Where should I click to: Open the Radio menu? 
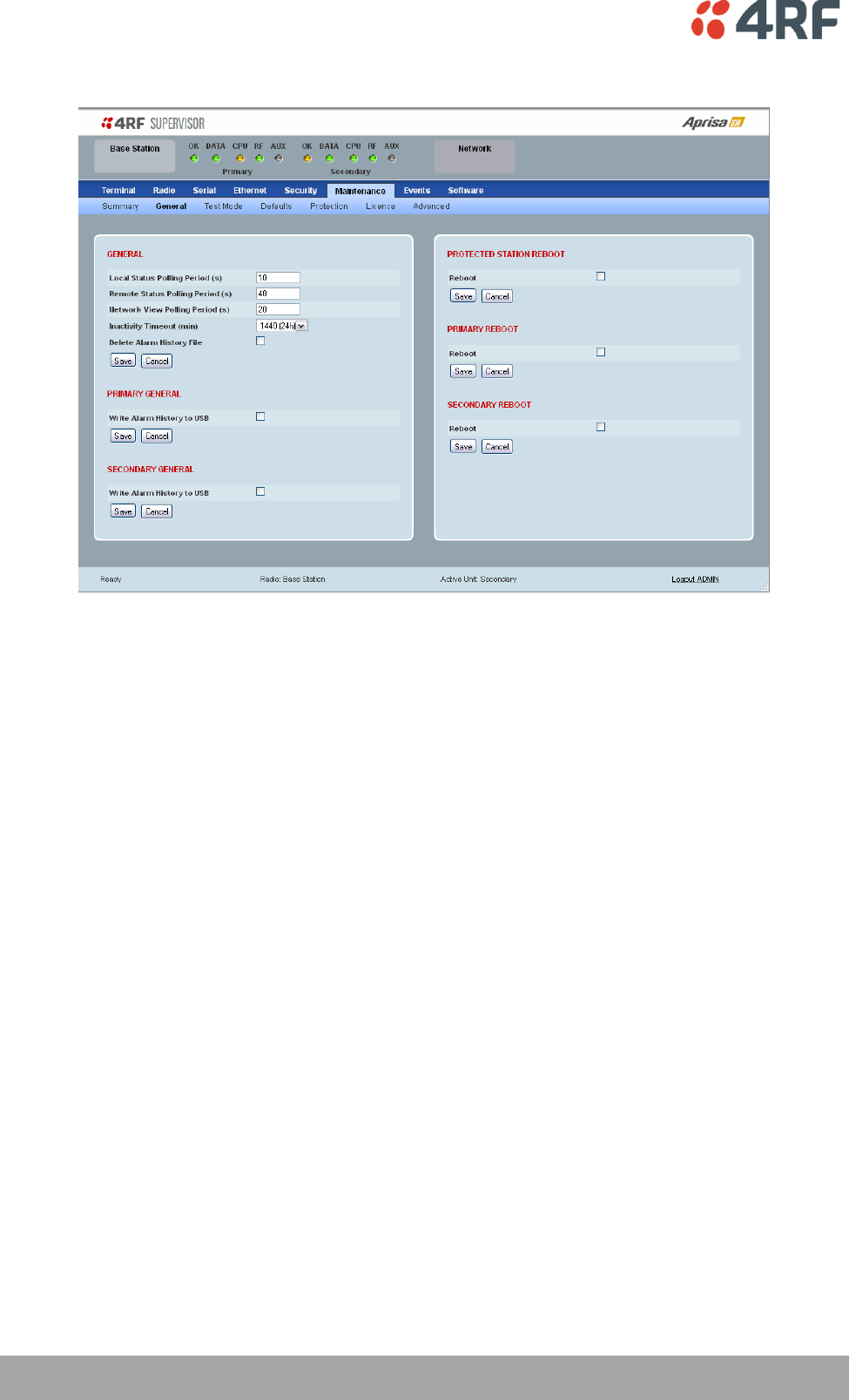165,191
